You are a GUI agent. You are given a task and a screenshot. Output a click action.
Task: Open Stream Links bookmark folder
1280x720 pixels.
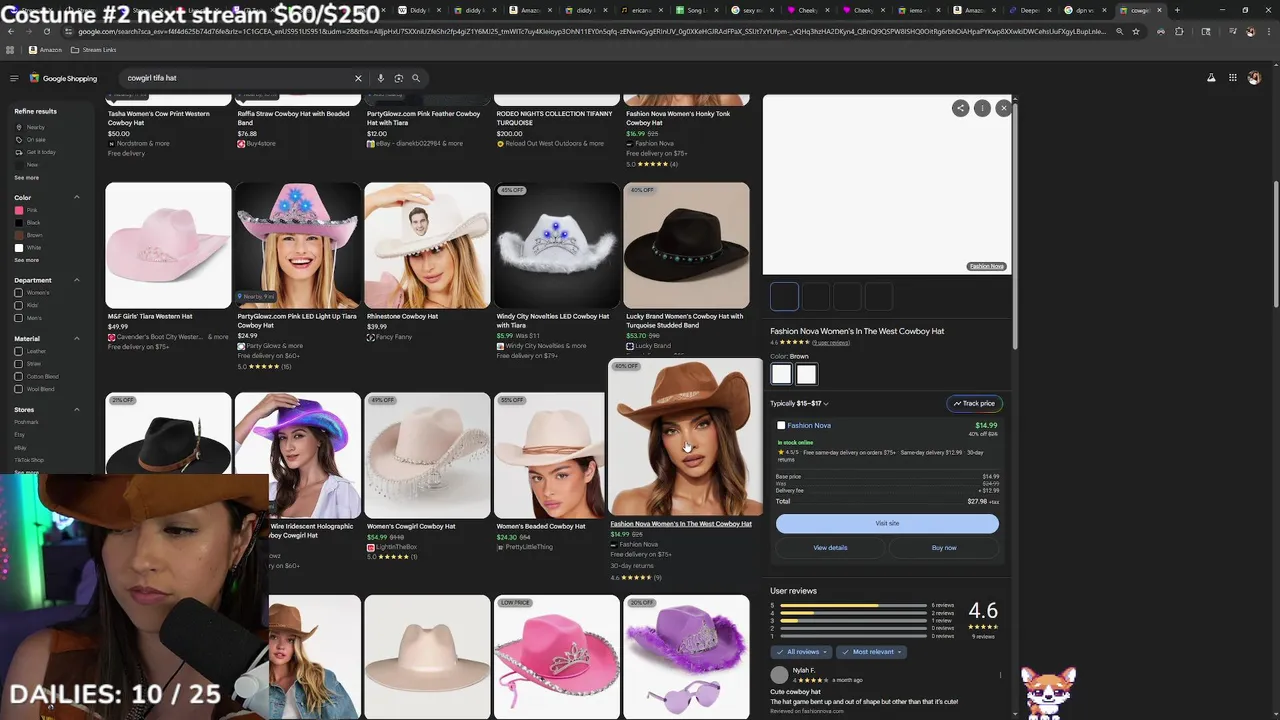[94, 50]
